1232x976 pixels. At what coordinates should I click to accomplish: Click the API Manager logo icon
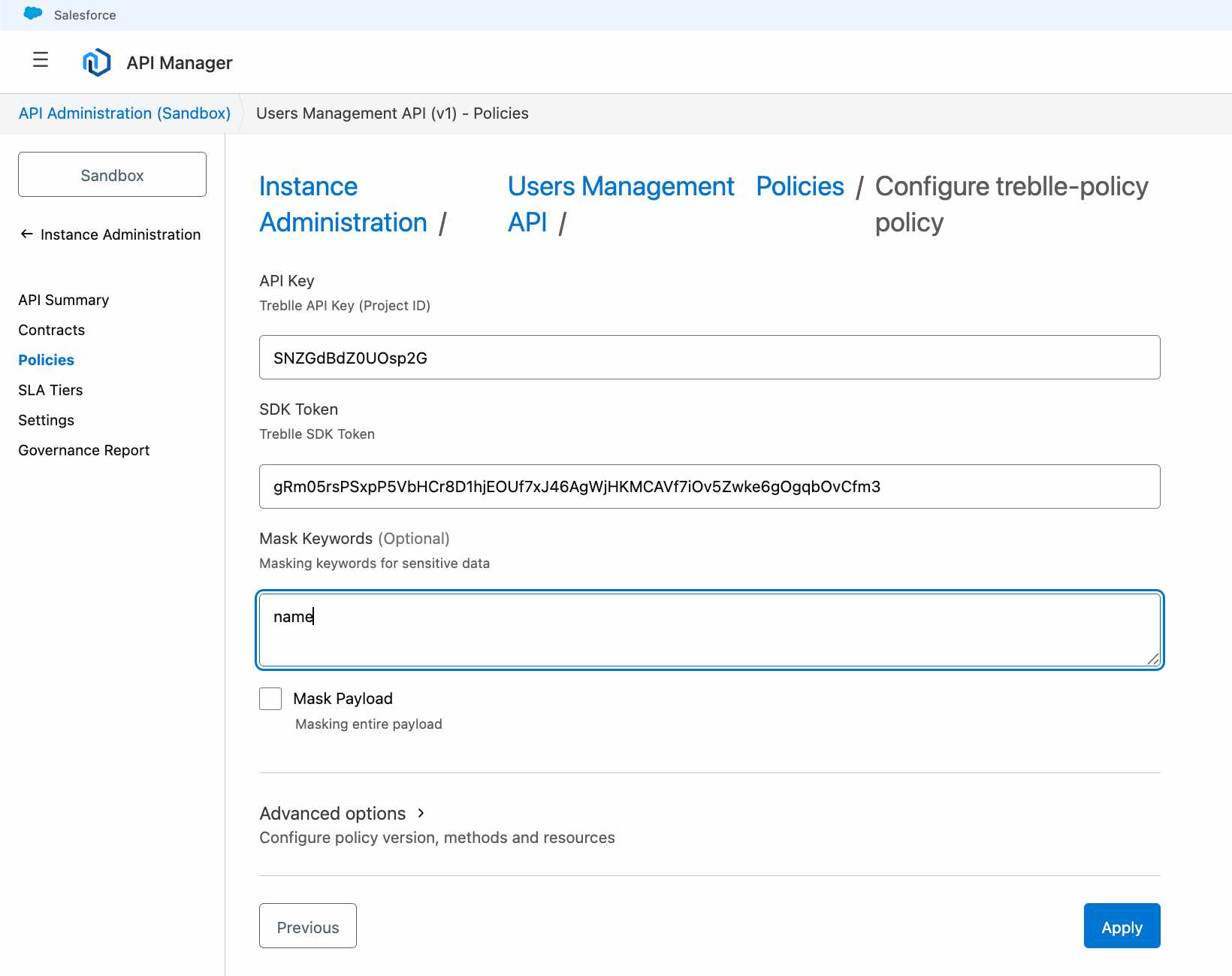97,62
